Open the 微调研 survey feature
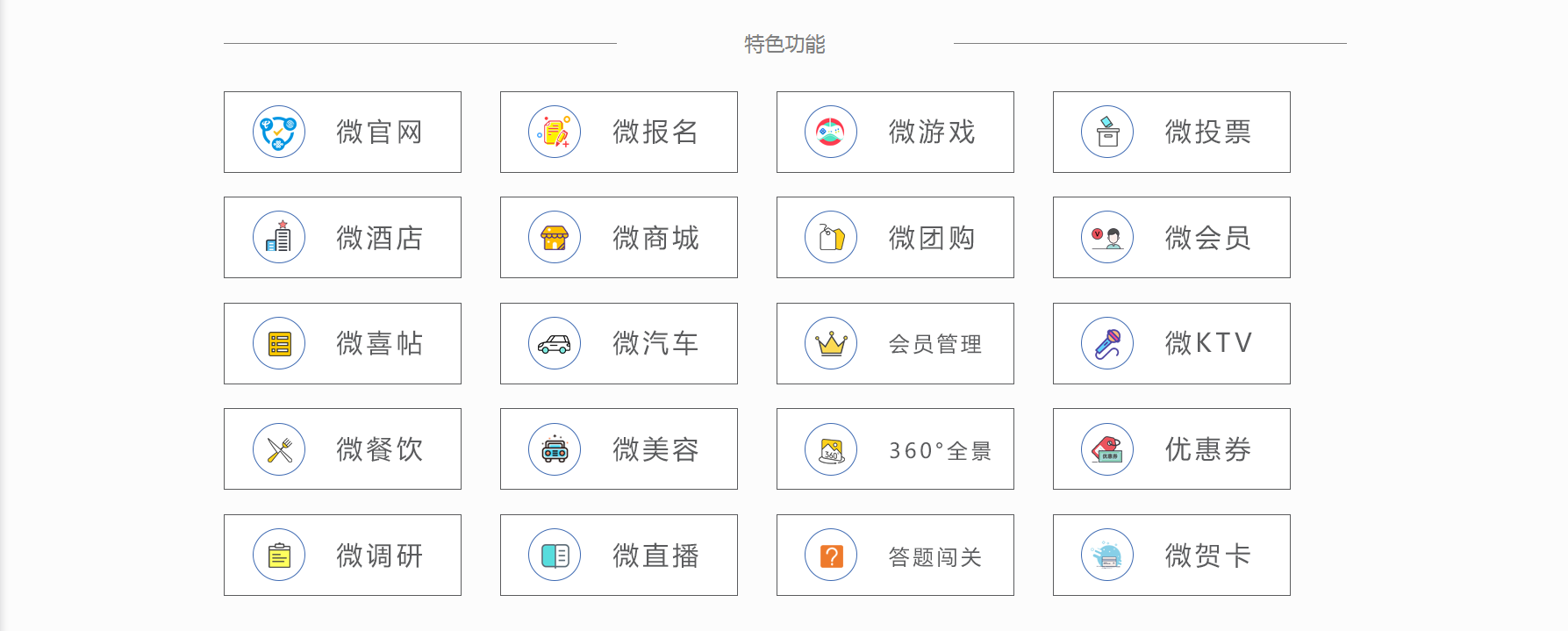 [x=342, y=556]
